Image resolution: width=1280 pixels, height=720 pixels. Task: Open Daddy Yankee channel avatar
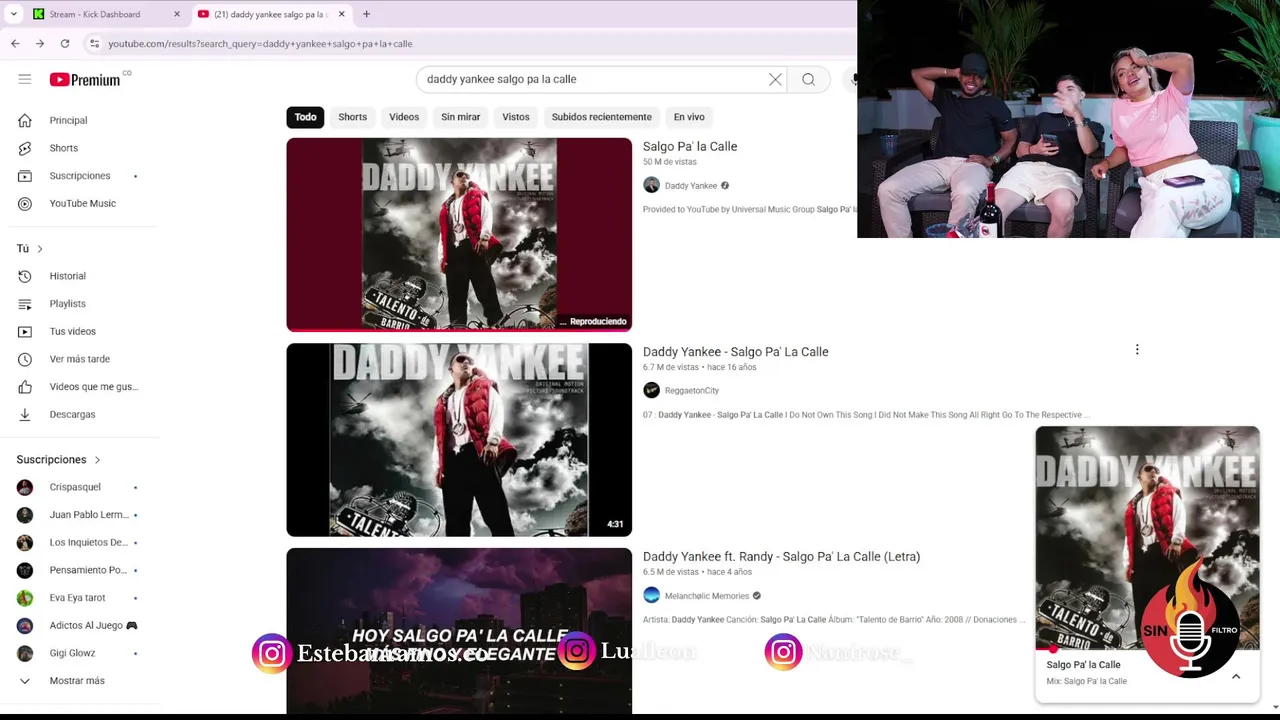tap(651, 185)
